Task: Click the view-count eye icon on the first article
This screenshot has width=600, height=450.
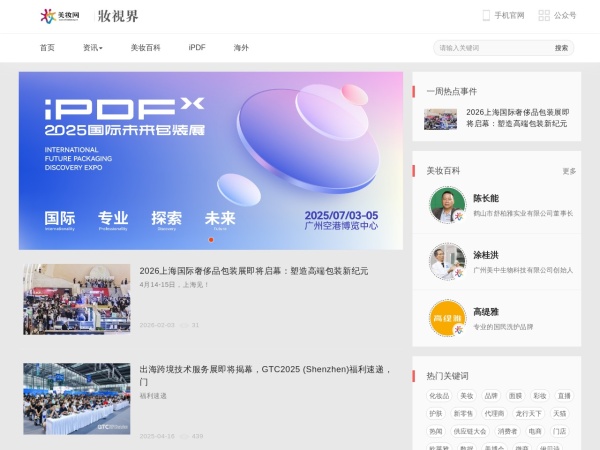Action: pyautogui.click(x=183, y=325)
